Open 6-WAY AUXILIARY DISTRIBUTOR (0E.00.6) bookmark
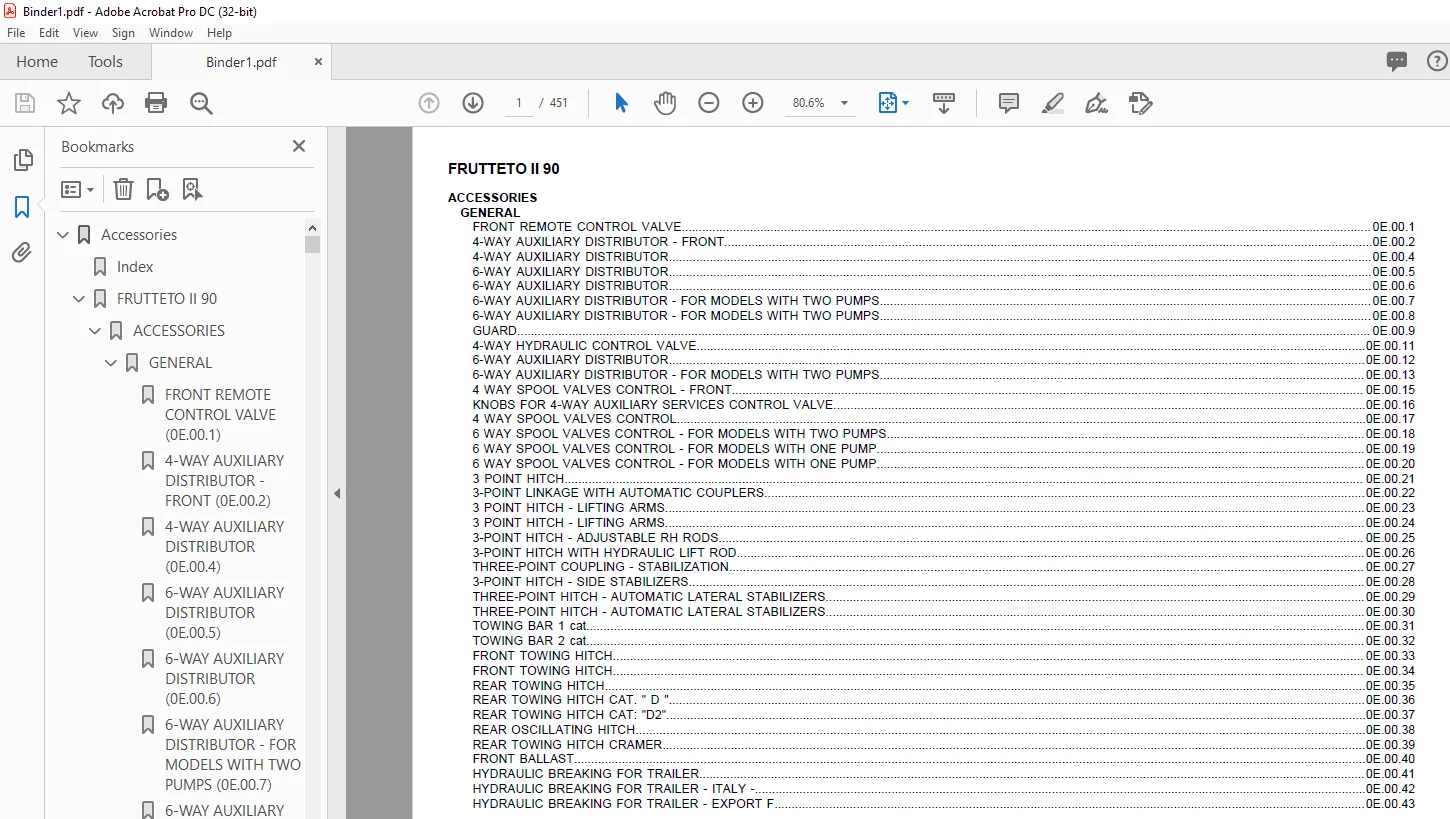 pos(224,679)
